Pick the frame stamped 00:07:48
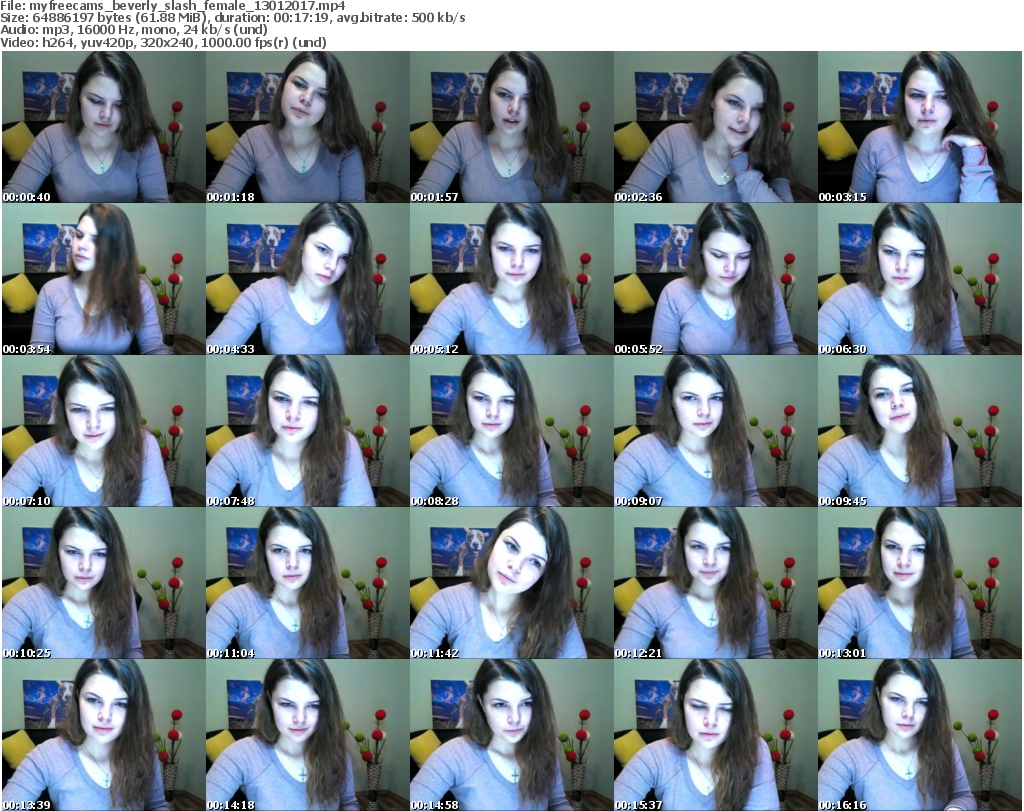The height and width of the screenshot is (811, 1024). click(x=308, y=431)
